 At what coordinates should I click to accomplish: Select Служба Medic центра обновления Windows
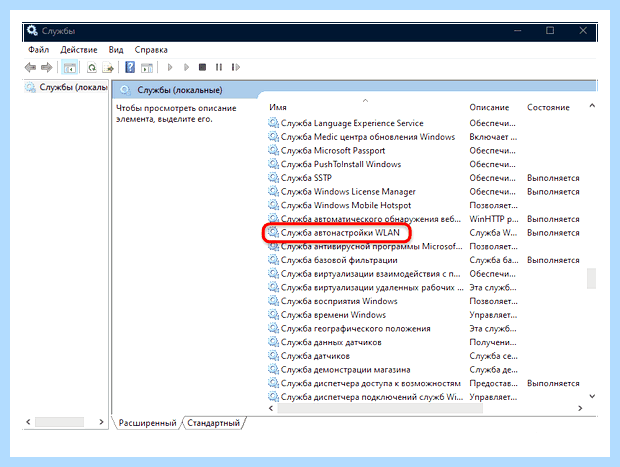(368, 137)
